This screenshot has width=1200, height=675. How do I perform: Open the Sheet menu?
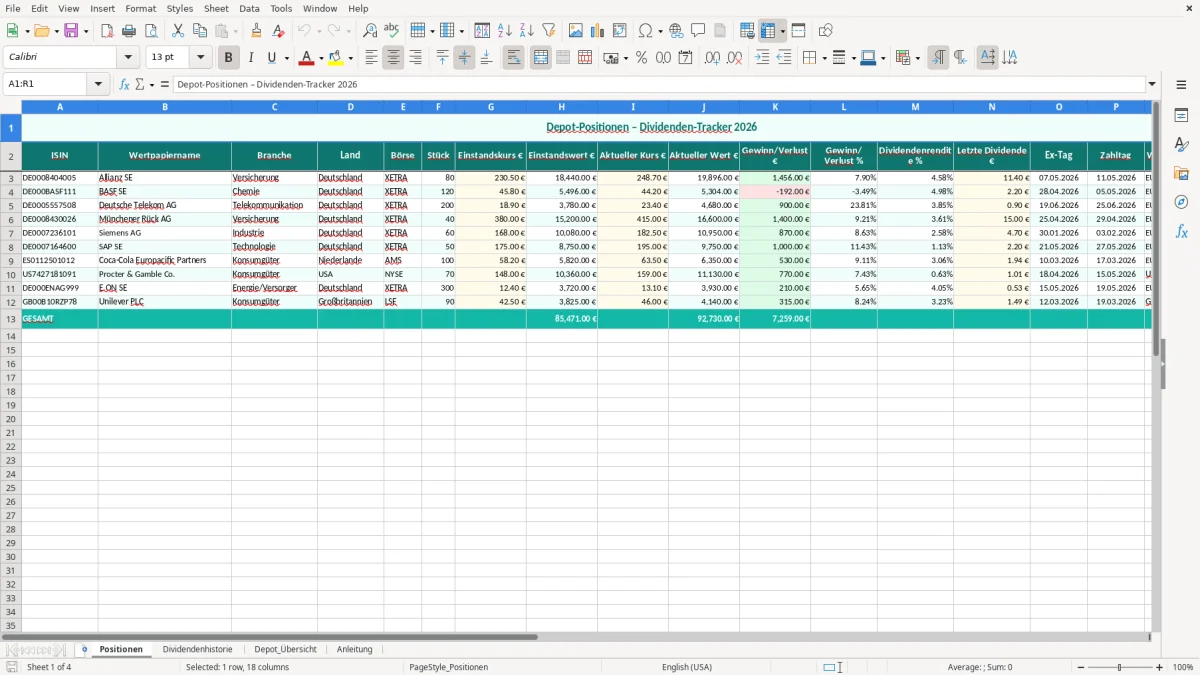click(x=216, y=8)
